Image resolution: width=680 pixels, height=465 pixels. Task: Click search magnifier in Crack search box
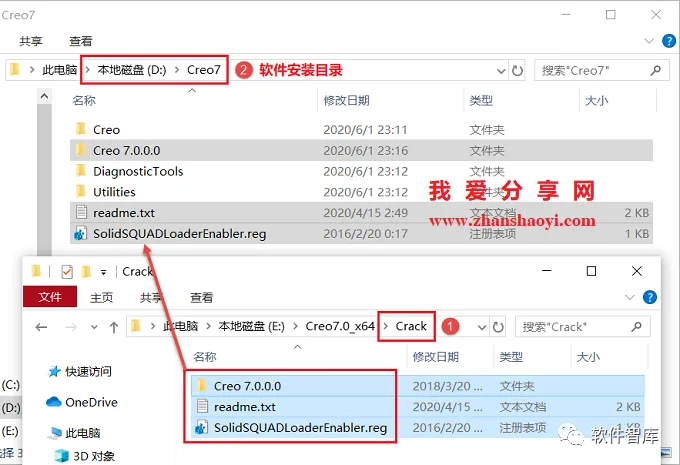[636, 326]
